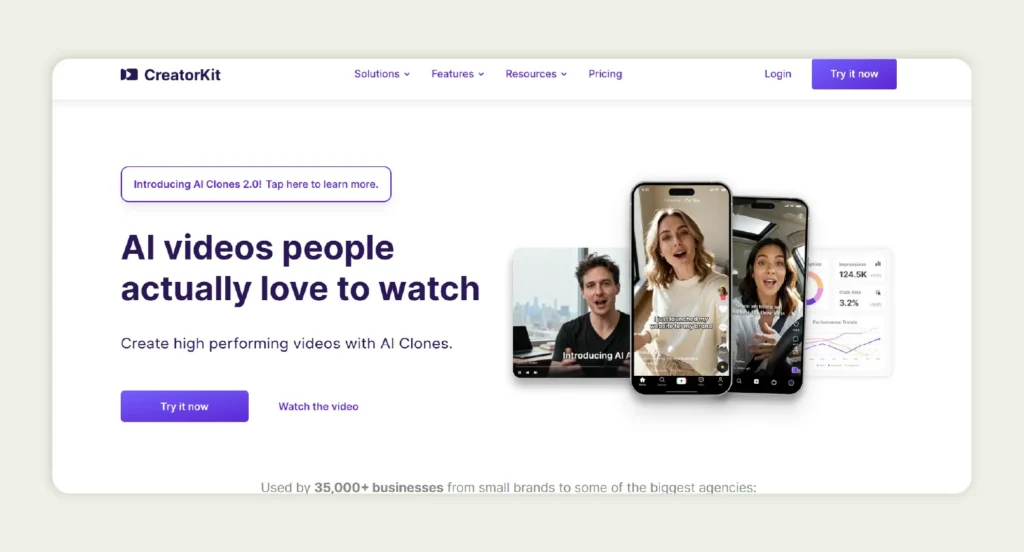
Task: Select the blonde woman phone video
Action: point(681,288)
